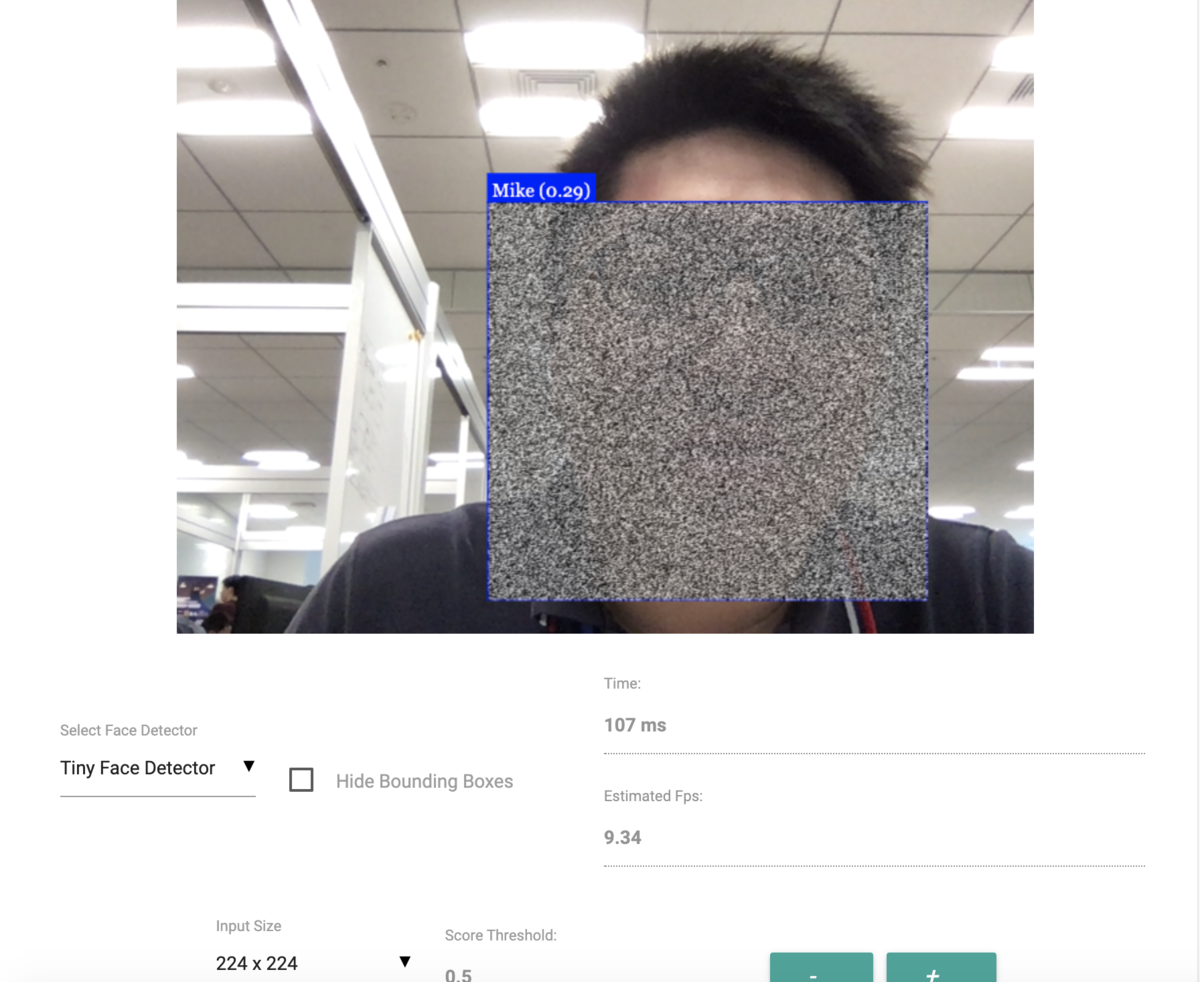Increase threshold with the plus button
Viewport: 1200px width, 982px height.
pos(941,968)
